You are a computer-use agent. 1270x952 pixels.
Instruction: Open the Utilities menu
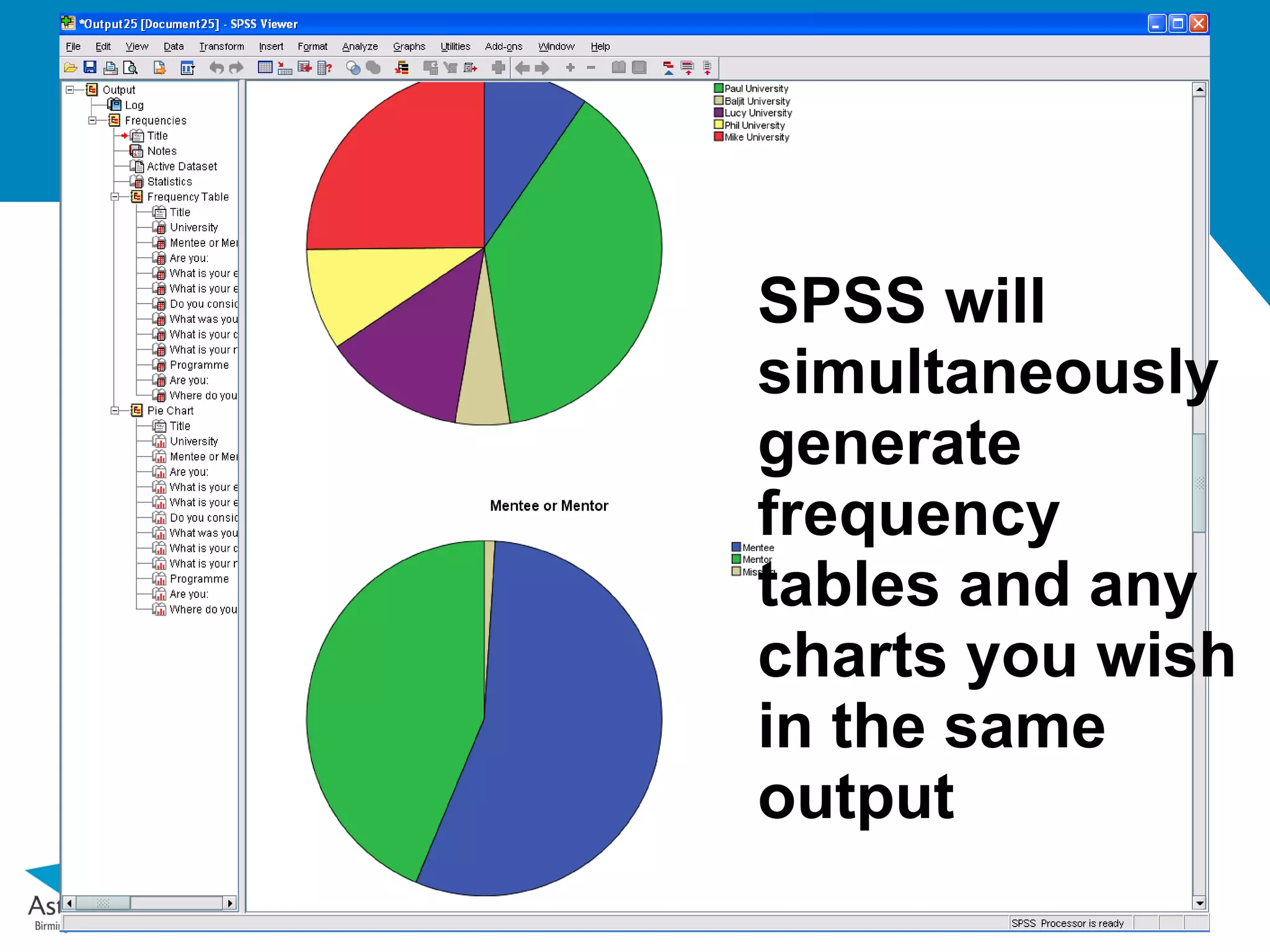pyautogui.click(x=455, y=46)
